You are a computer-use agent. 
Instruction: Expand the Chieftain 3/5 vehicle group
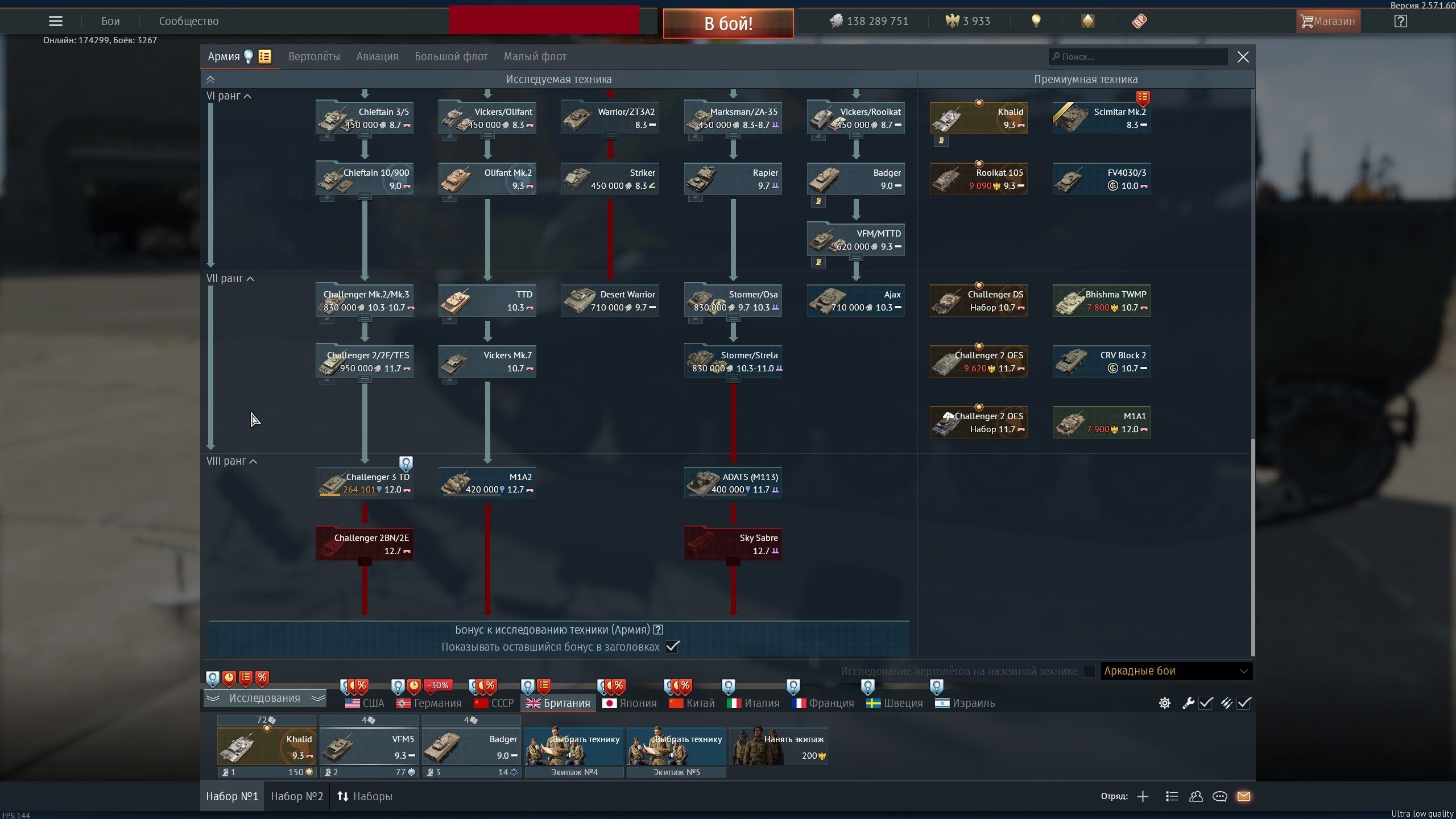coord(365,135)
